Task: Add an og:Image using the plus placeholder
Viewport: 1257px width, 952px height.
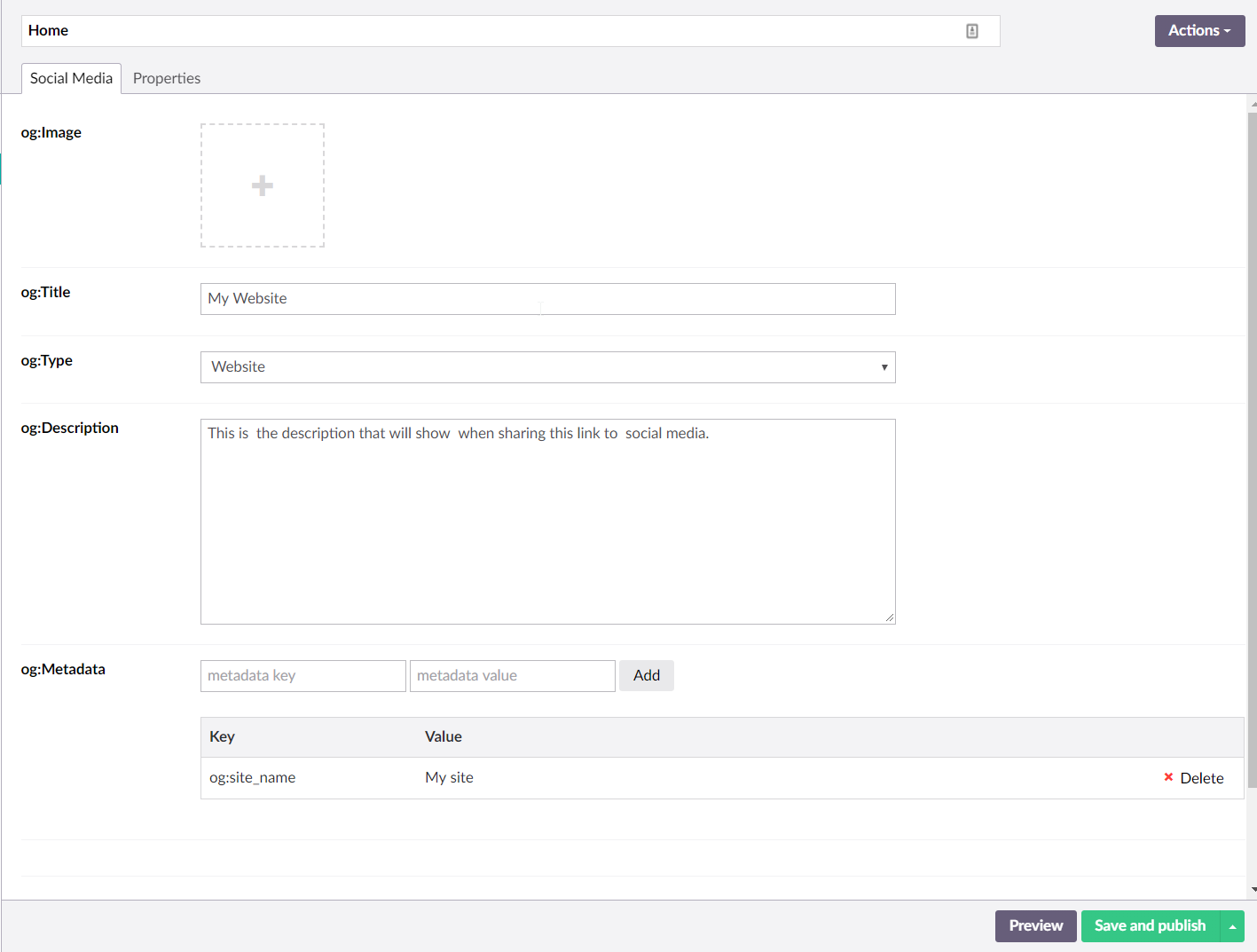Action: [263, 185]
